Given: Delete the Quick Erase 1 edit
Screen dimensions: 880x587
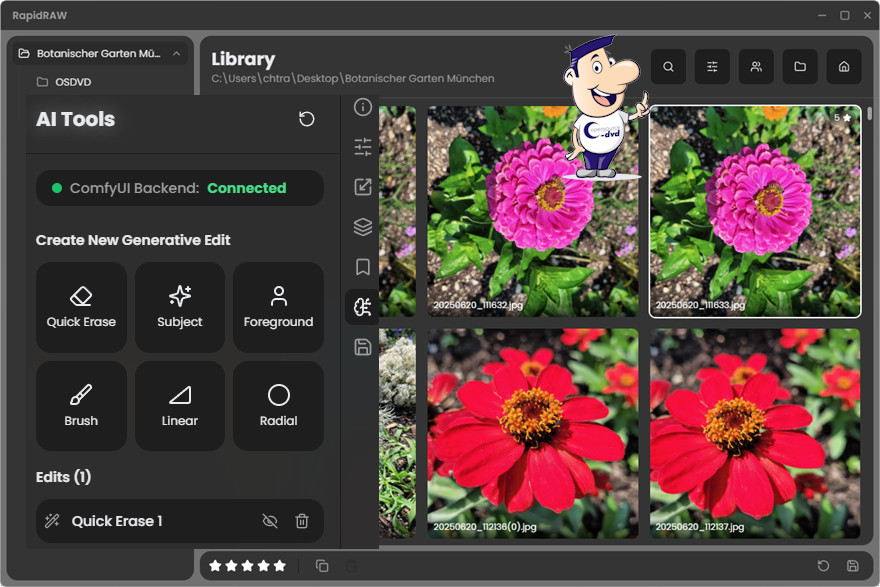Looking at the screenshot, I should pyautogui.click(x=302, y=521).
